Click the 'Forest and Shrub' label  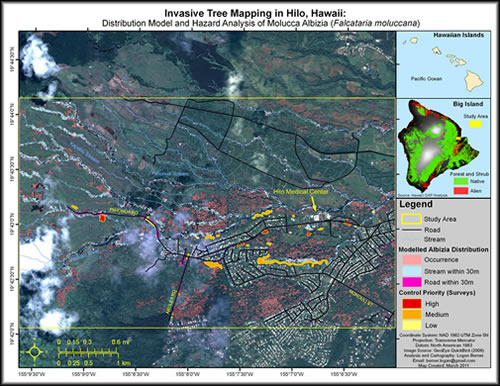point(469,174)
